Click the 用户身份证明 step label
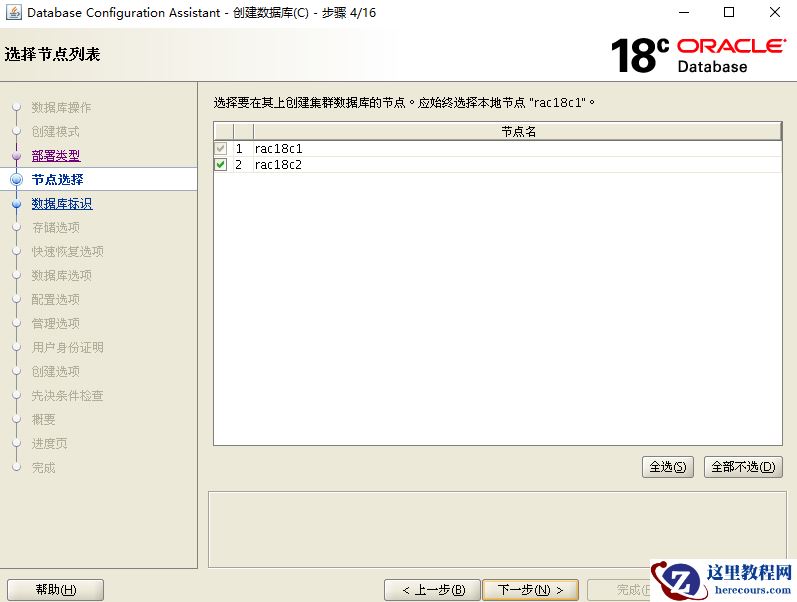 pos(68,347)
